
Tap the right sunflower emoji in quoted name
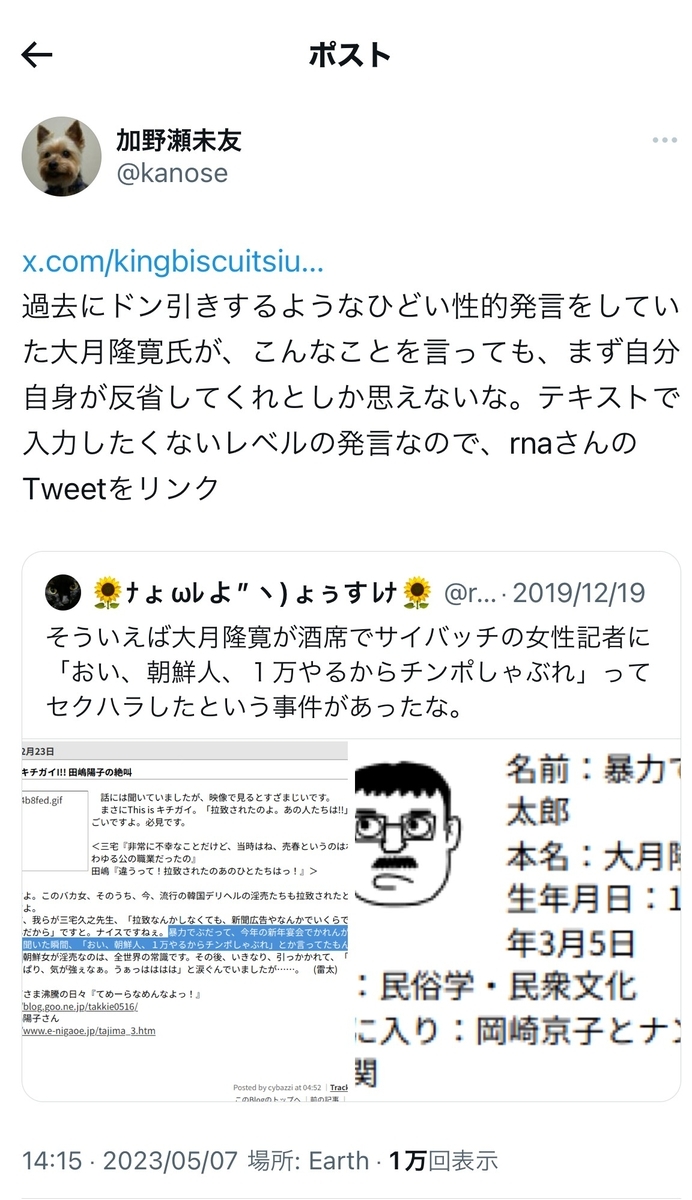click(x=418, y=593)
